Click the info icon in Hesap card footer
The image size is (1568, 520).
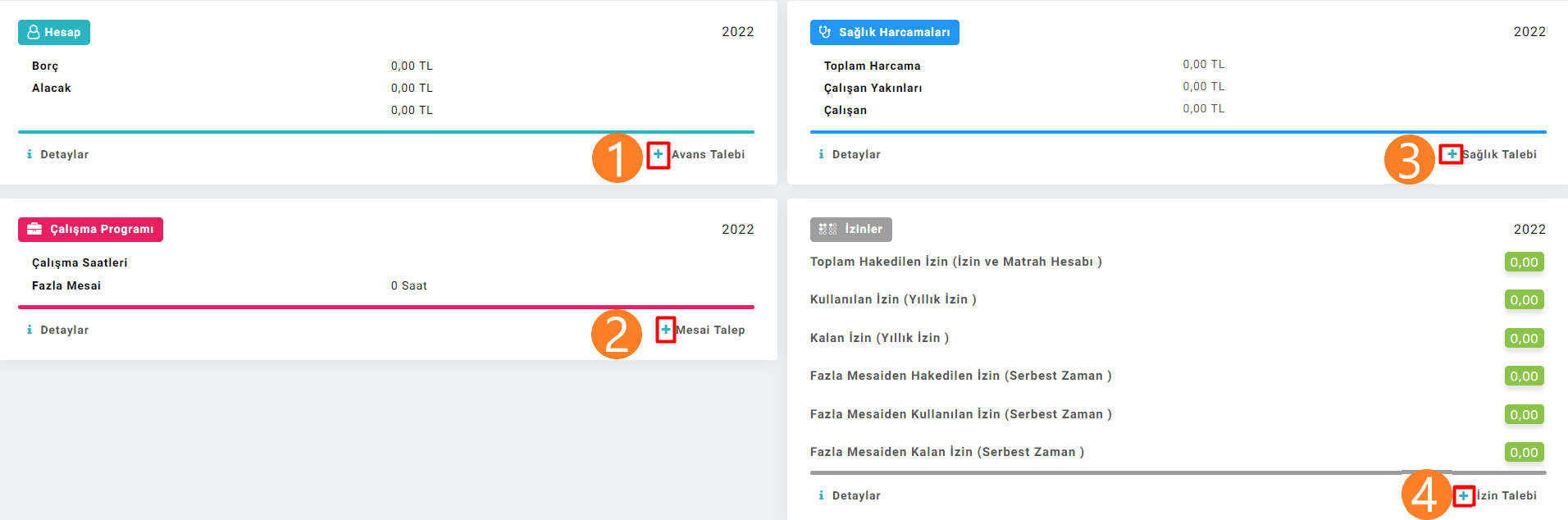(30, 154)
